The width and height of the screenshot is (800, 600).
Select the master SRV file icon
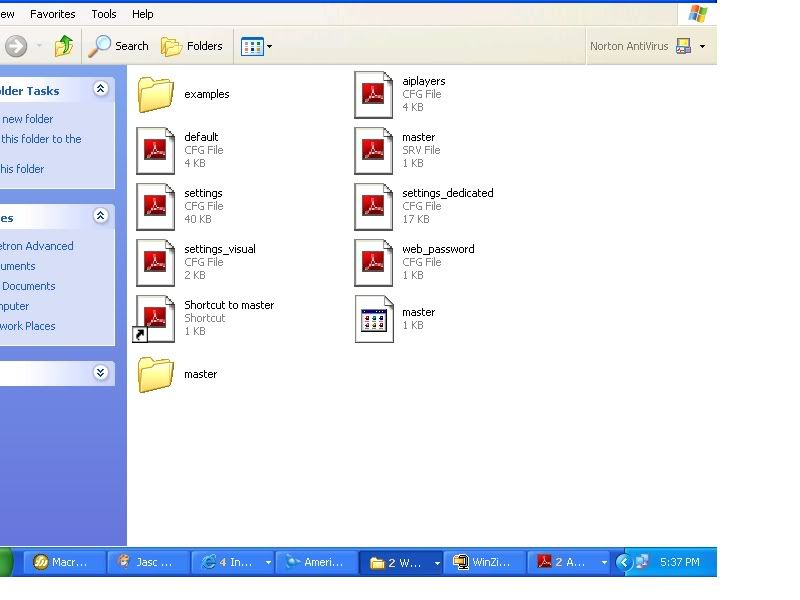[x=374, y=150]
